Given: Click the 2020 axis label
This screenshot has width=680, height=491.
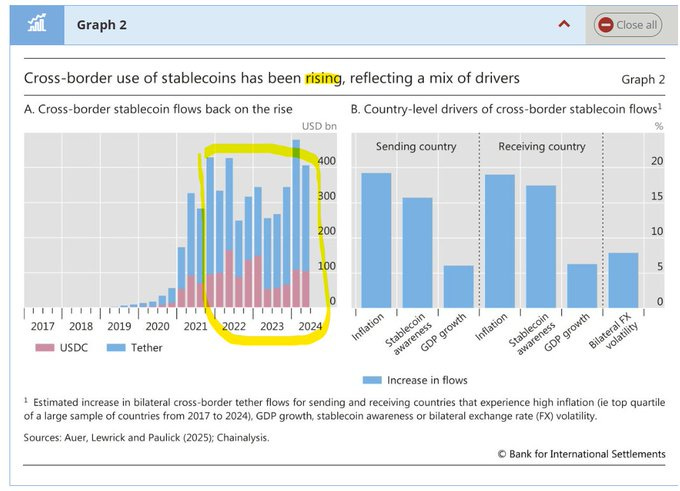Looking at the screenshot, I should coord(157,326).
